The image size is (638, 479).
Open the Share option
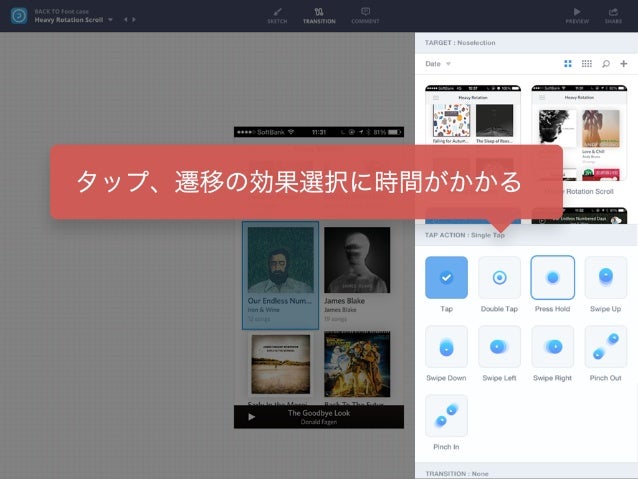click(613, 16)
